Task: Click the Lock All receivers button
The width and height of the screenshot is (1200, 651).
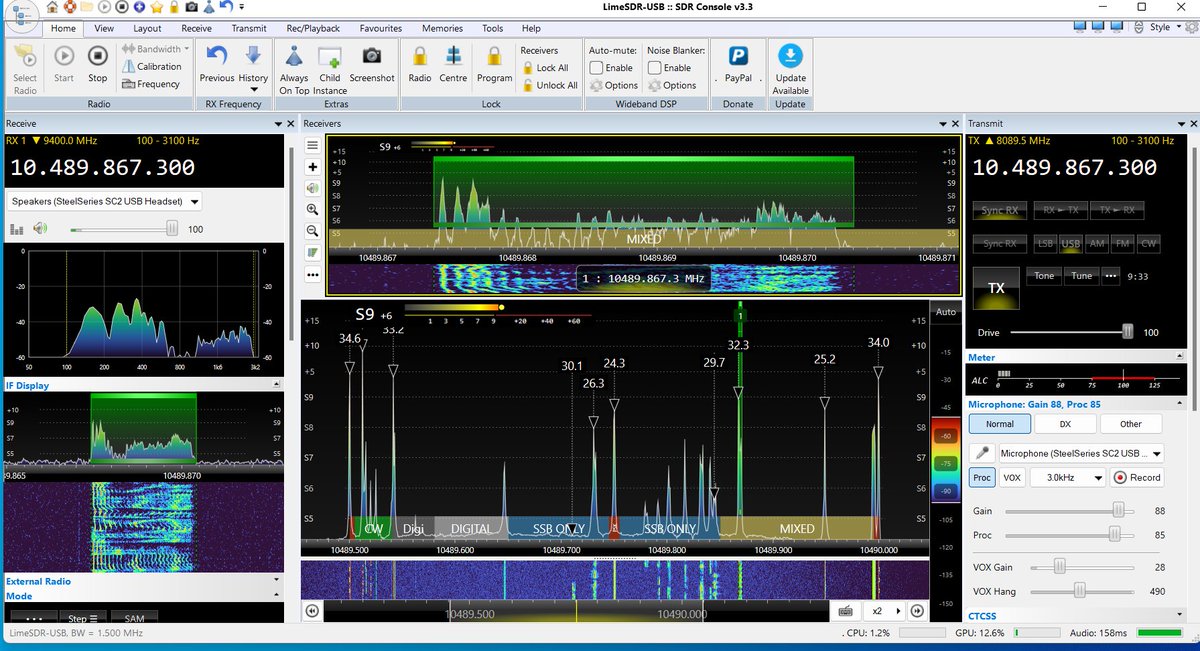Action: click(x=545, y=67)
